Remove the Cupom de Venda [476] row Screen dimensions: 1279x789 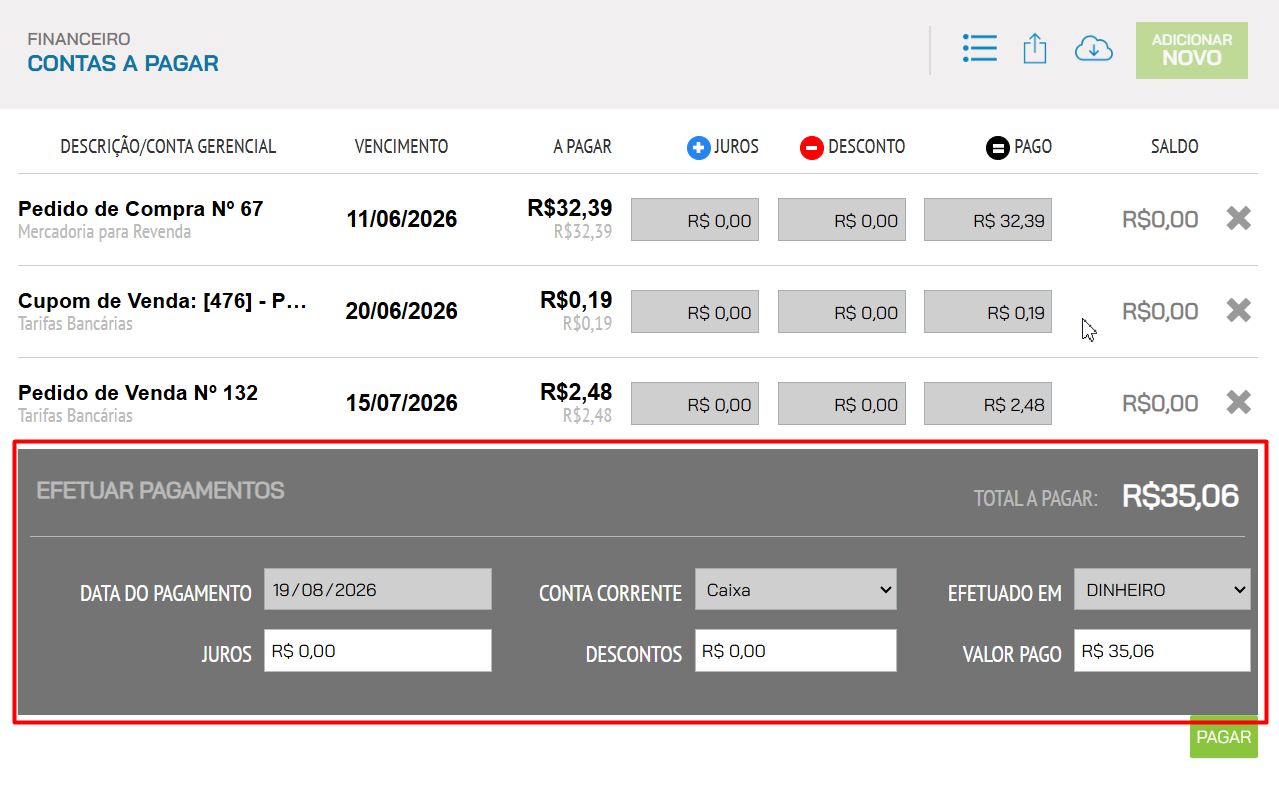tap(1239, 310)
